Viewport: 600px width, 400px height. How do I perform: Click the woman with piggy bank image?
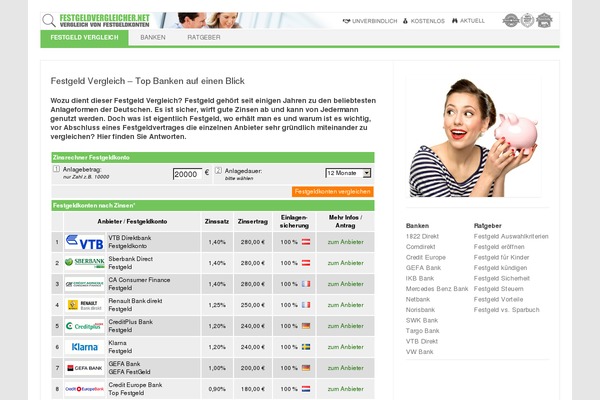(x=474, y=137)
